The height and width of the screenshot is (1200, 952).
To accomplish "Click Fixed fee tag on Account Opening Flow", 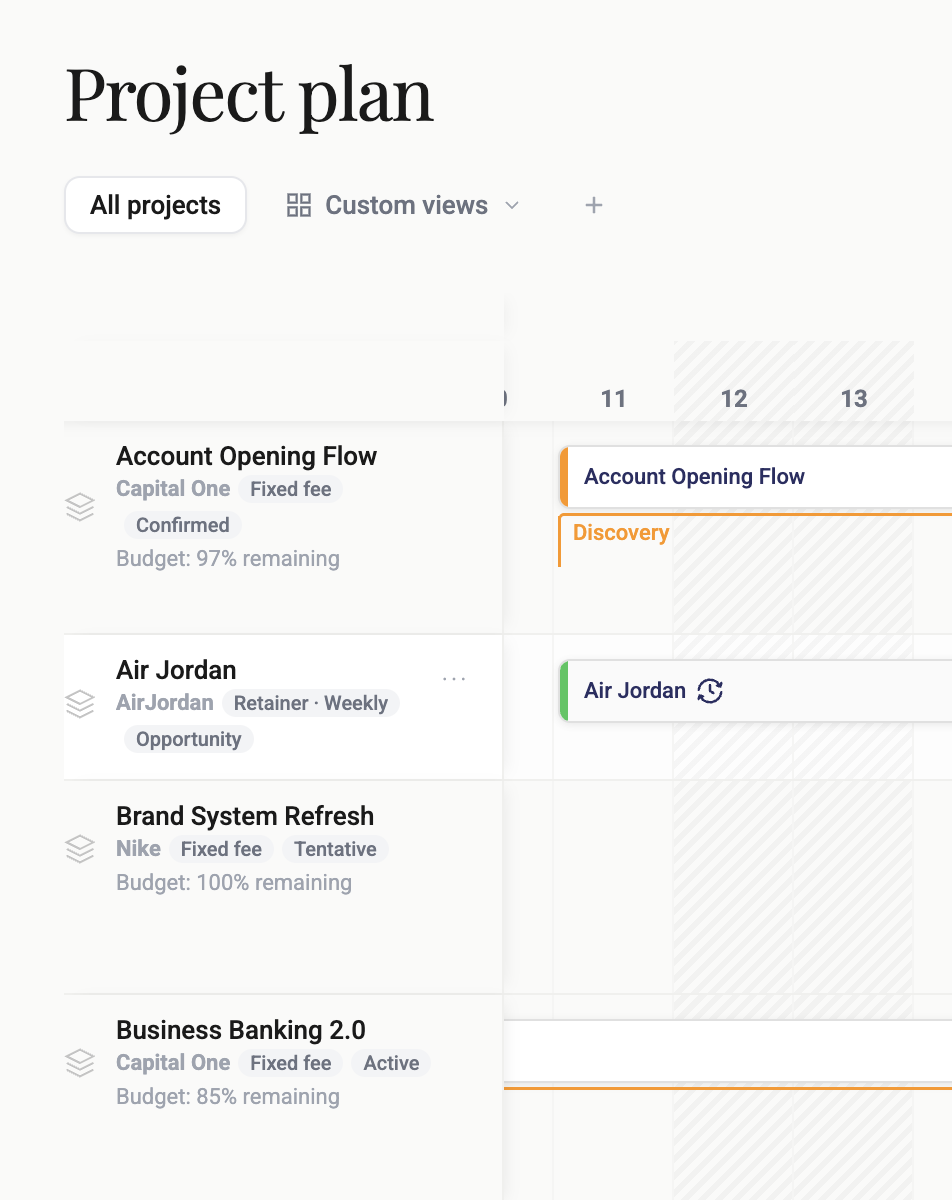I will click(x=290, y=489).
